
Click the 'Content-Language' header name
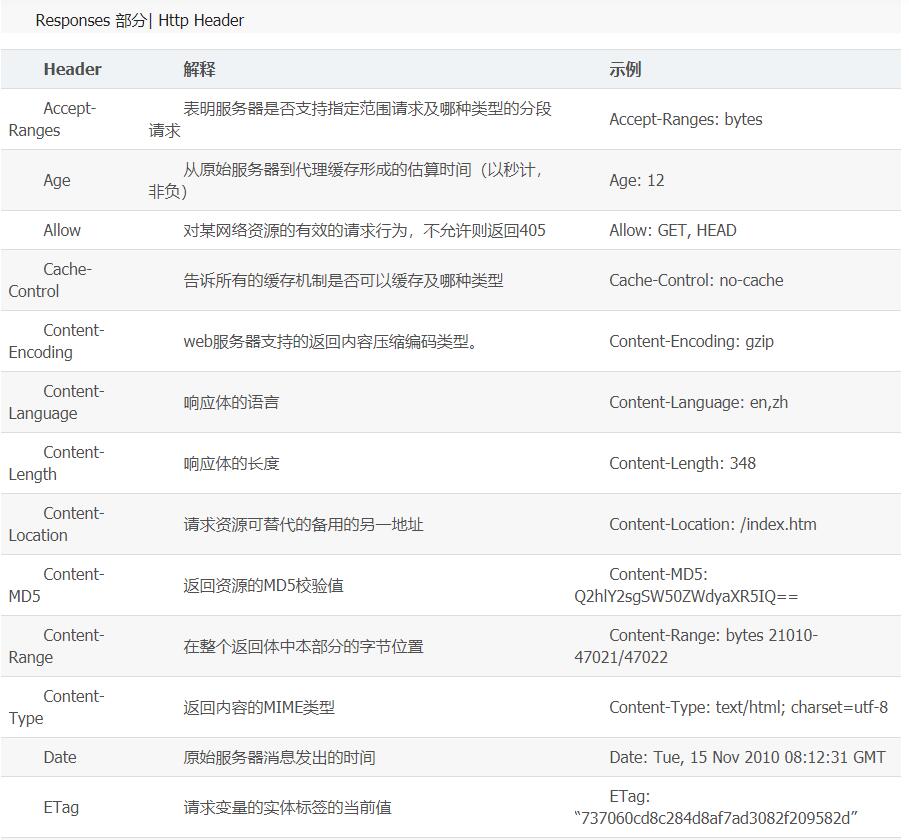(x=56, y=402)
